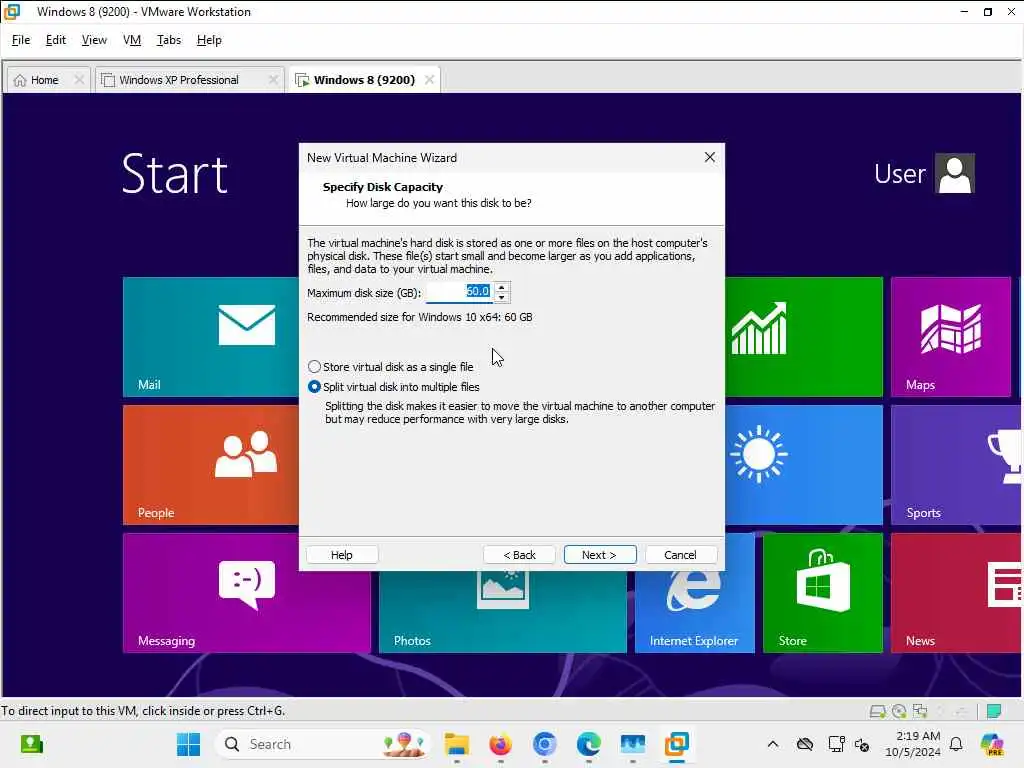
Task: Click the network adapter status icon
Action: pos(920,711)
